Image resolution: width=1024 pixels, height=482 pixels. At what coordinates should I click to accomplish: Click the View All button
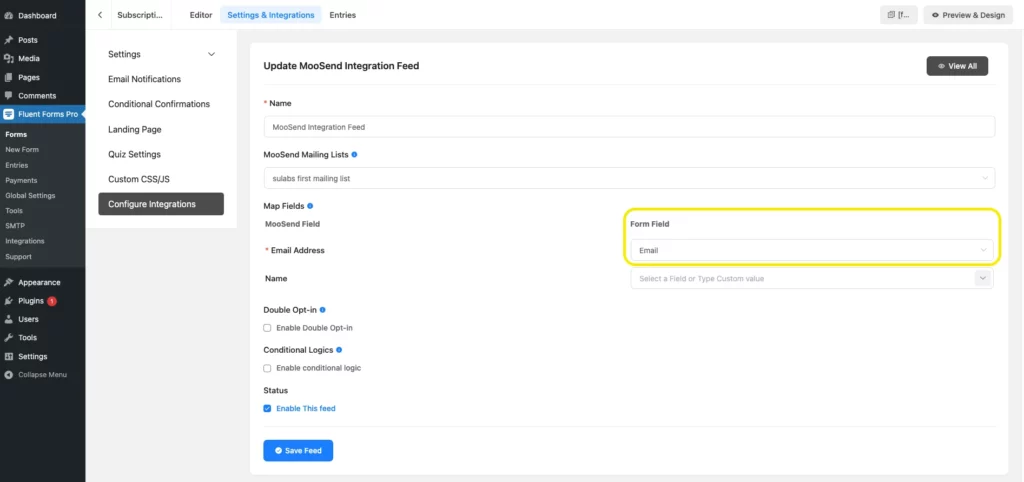pyautogui.click(x=957, y=66)
